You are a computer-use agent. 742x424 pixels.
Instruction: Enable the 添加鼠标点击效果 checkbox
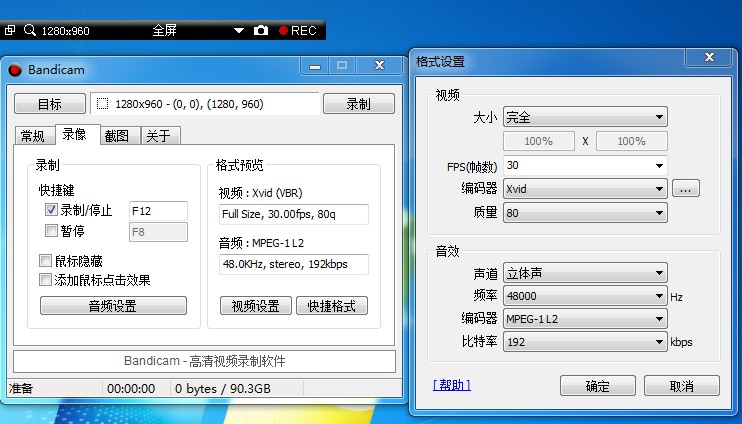click(45, 280)
